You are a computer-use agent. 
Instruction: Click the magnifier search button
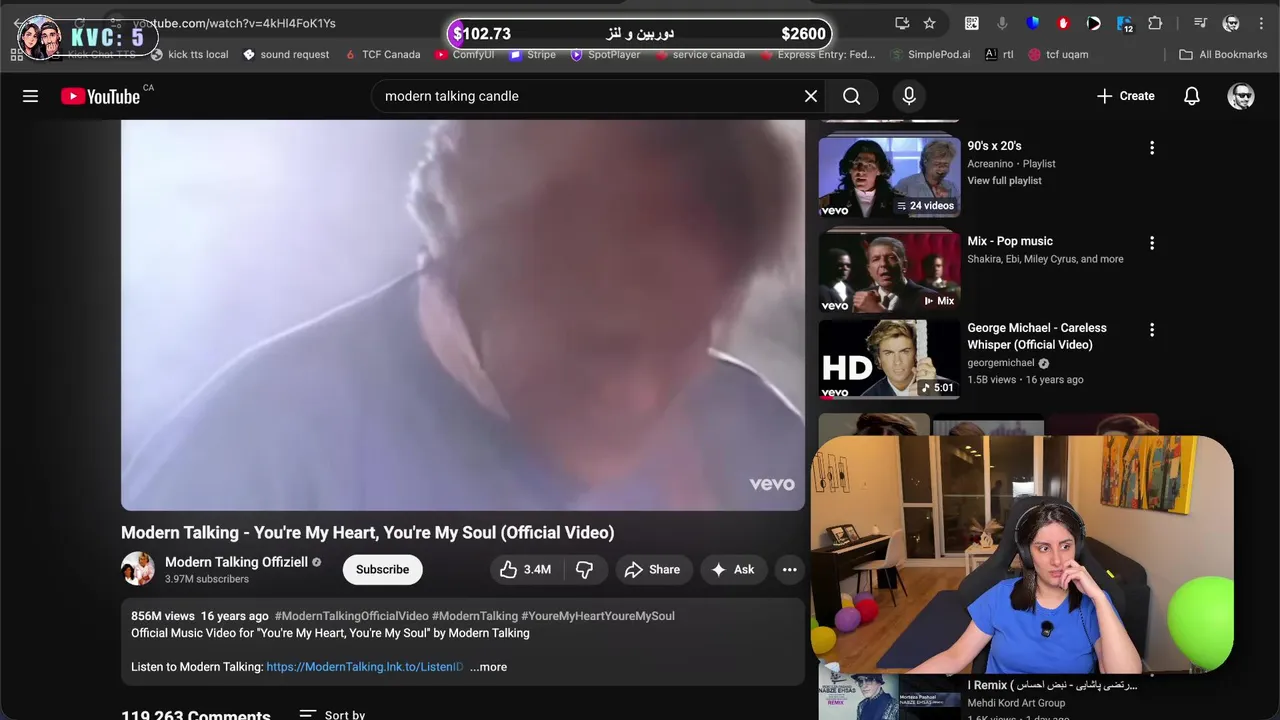pyautogui.click(x=852, y=96)
